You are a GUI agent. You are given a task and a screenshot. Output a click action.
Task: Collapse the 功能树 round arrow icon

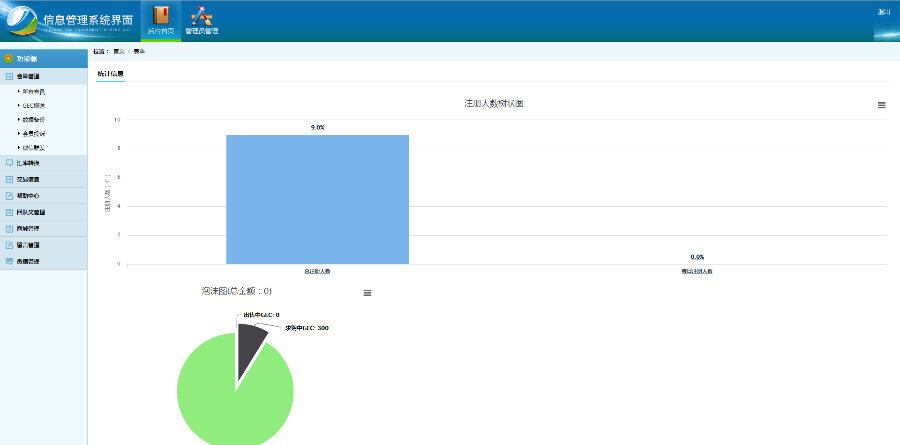8,59
